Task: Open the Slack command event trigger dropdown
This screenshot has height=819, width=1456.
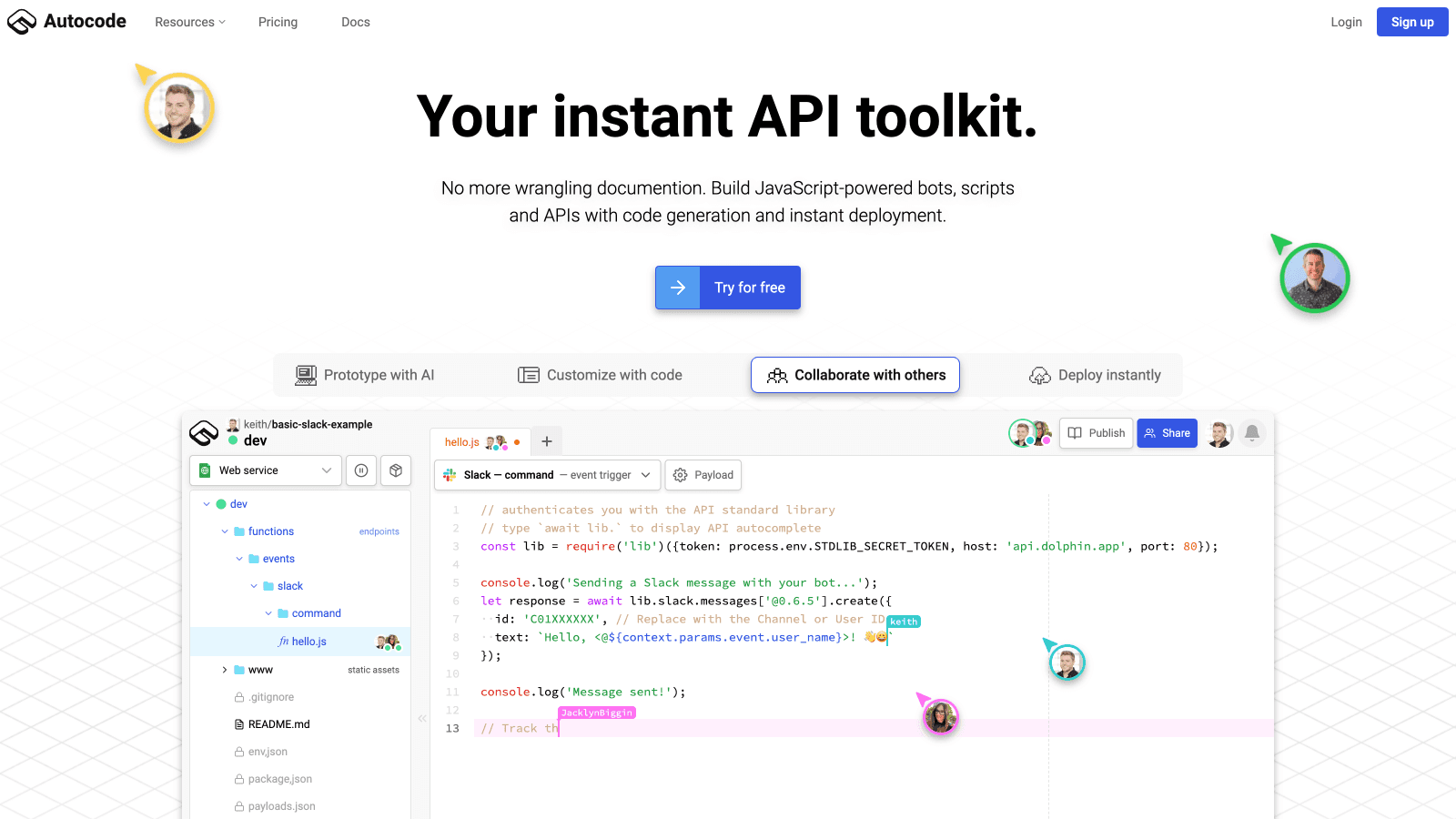Action: [548, 475]
